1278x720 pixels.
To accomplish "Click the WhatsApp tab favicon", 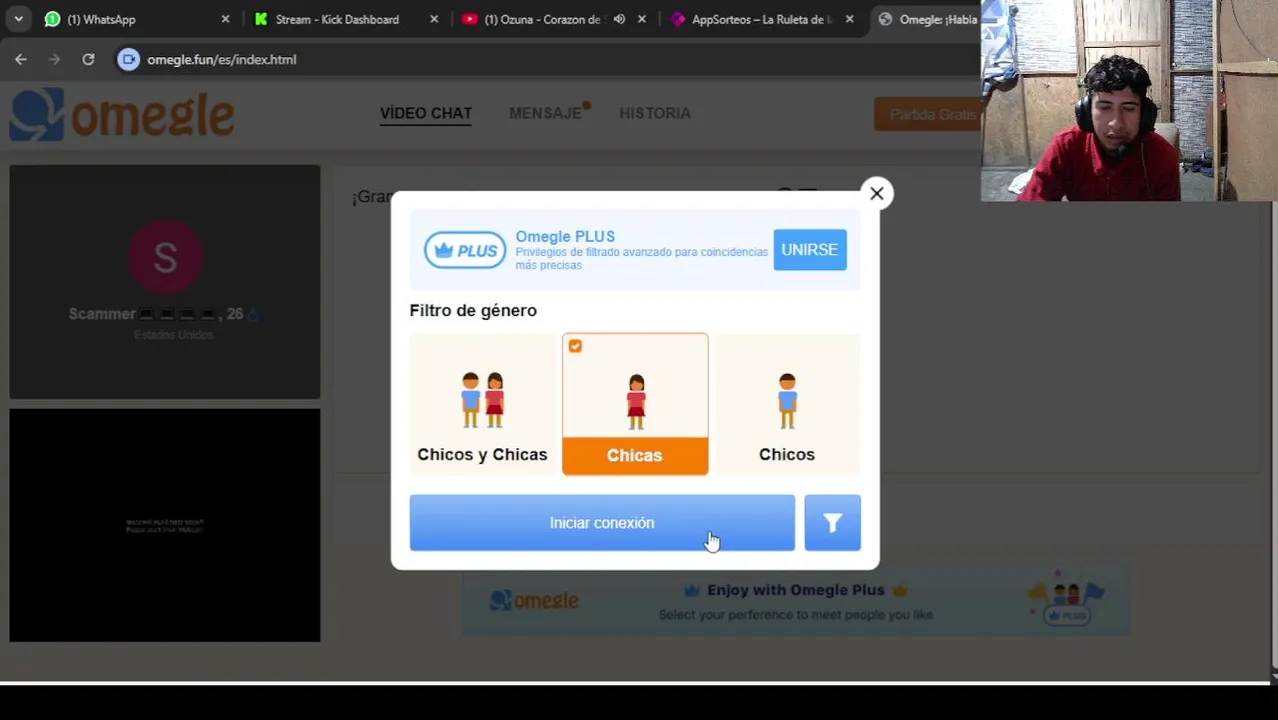I will pyautogui.click(x=53, y=19).
